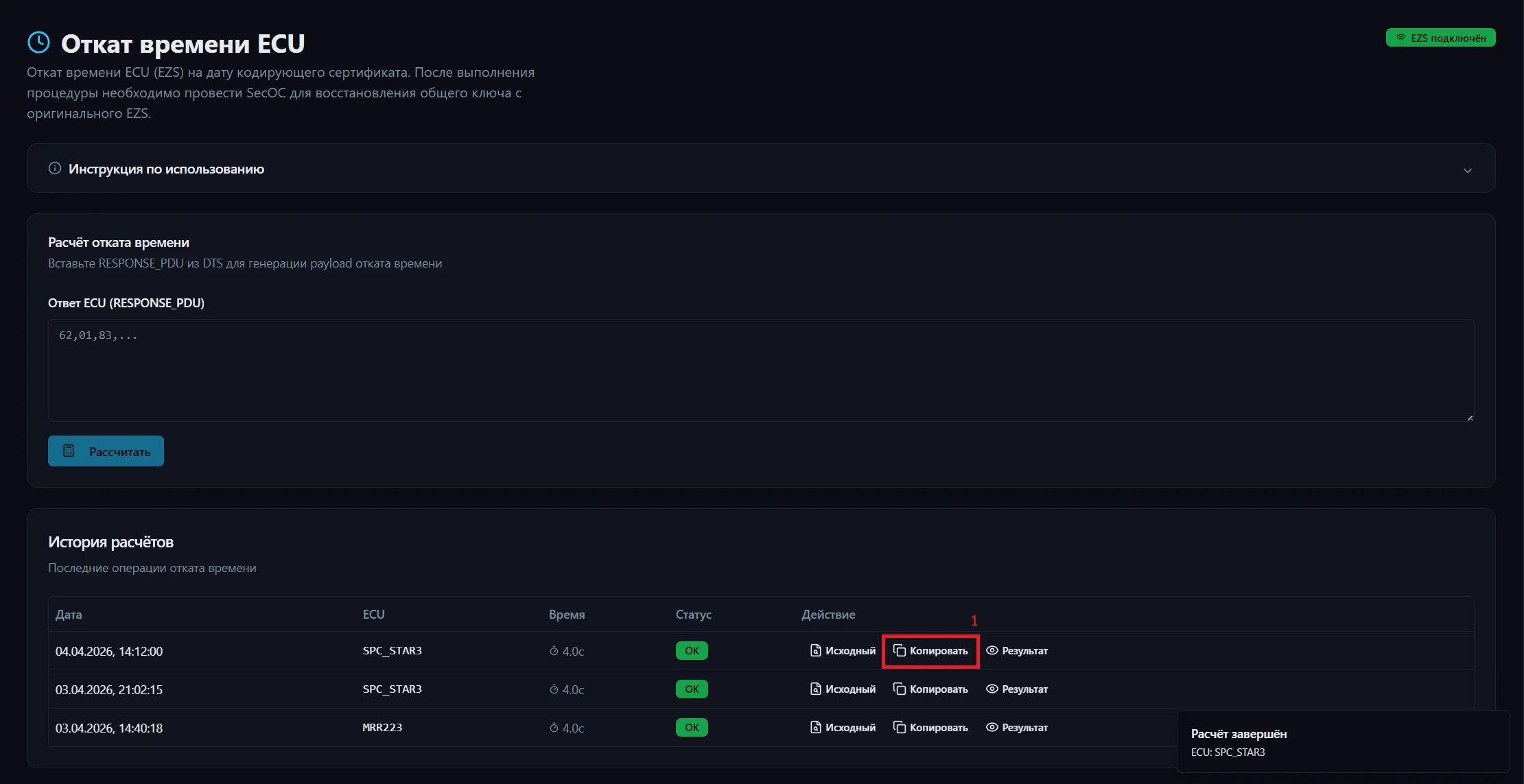This screenshot has width=1524, height=784.
Task: Click the stopwatch icon in the 21:02:15 row
Action: coord(554,689)
